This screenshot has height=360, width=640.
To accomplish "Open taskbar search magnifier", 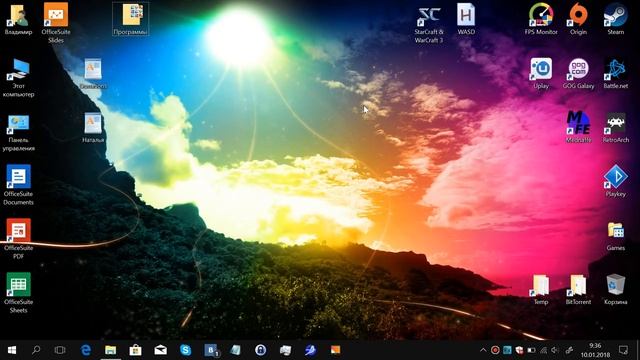I will coord(36,350).
